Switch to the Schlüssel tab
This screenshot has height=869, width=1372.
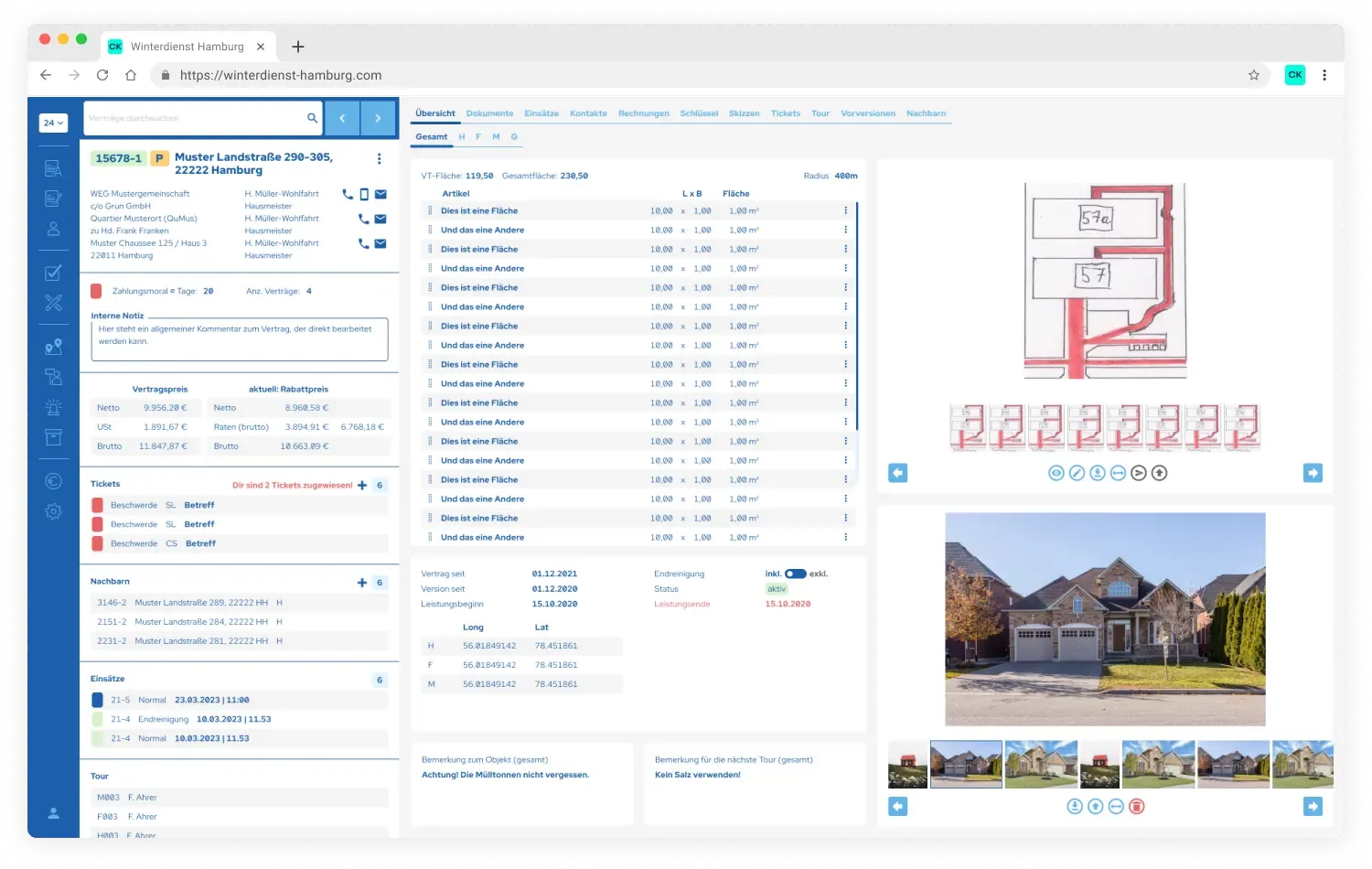[x=699, y=113]
